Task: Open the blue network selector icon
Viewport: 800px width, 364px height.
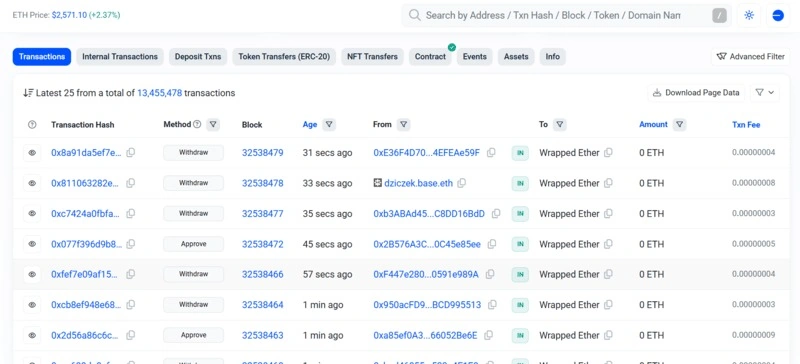Action: coord(778,15)
